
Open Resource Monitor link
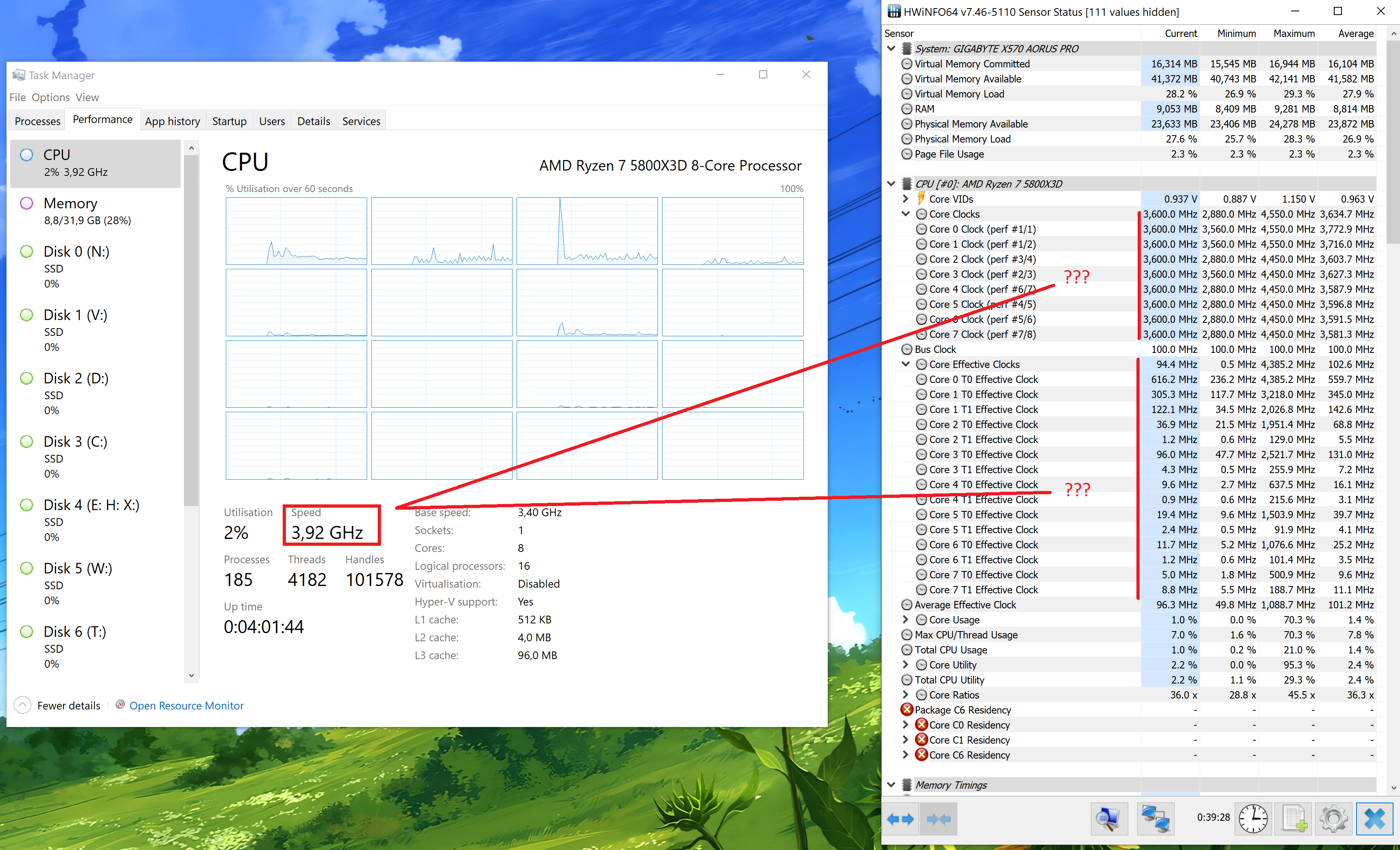coord(186,705)
